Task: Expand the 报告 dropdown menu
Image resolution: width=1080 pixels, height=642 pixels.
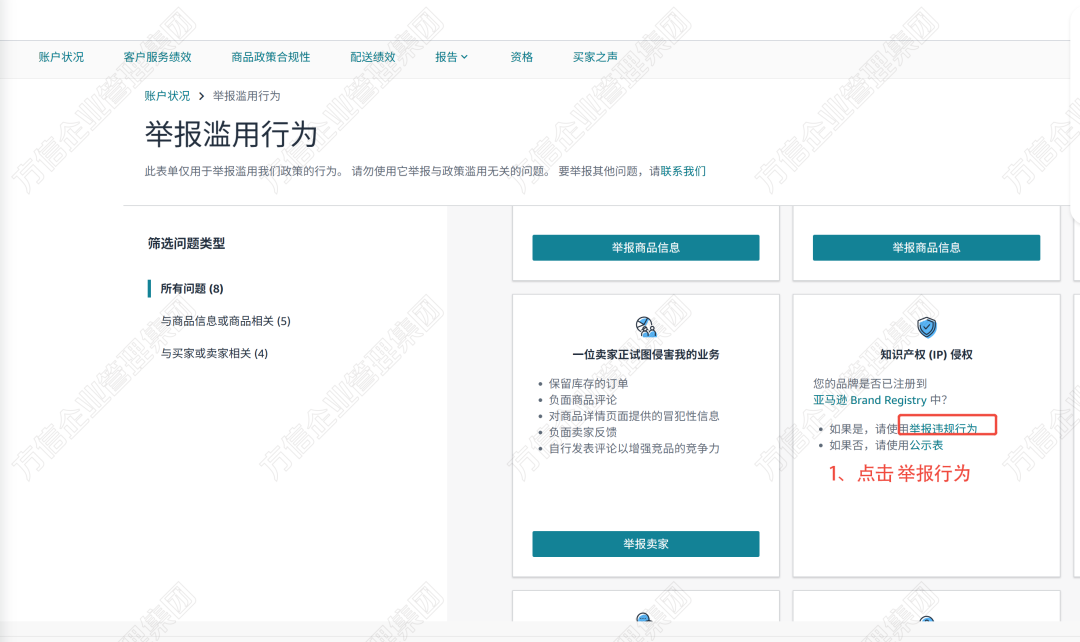Action: pyautogui.click(x=451, y=57)
